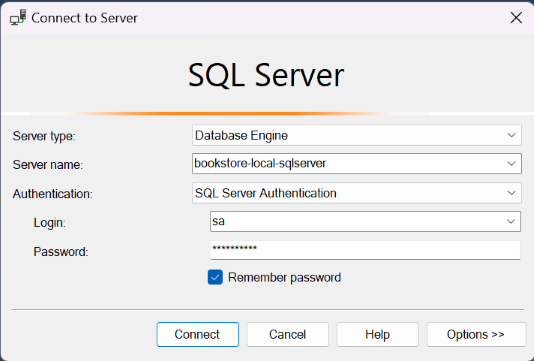Click the Connect to Server title icon
This screenshot has width=534, height=361.
[x=18, y=17]
